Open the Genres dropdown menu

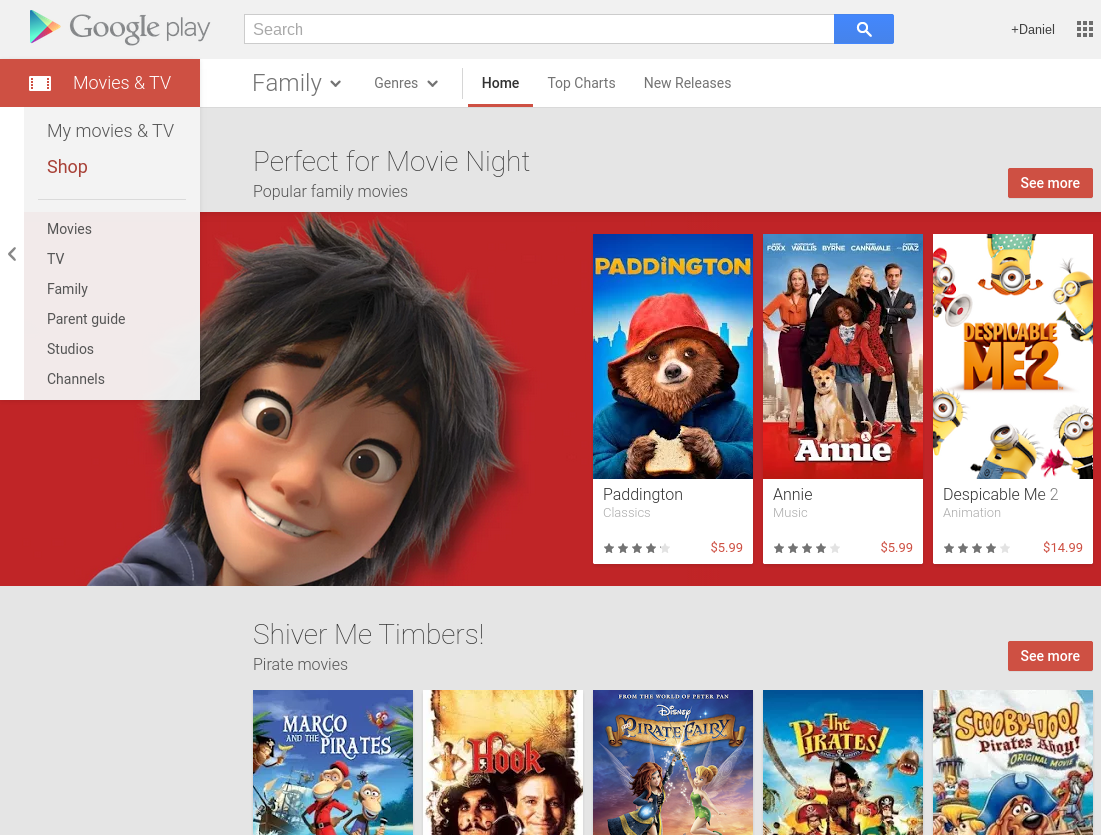coord(406,83)
